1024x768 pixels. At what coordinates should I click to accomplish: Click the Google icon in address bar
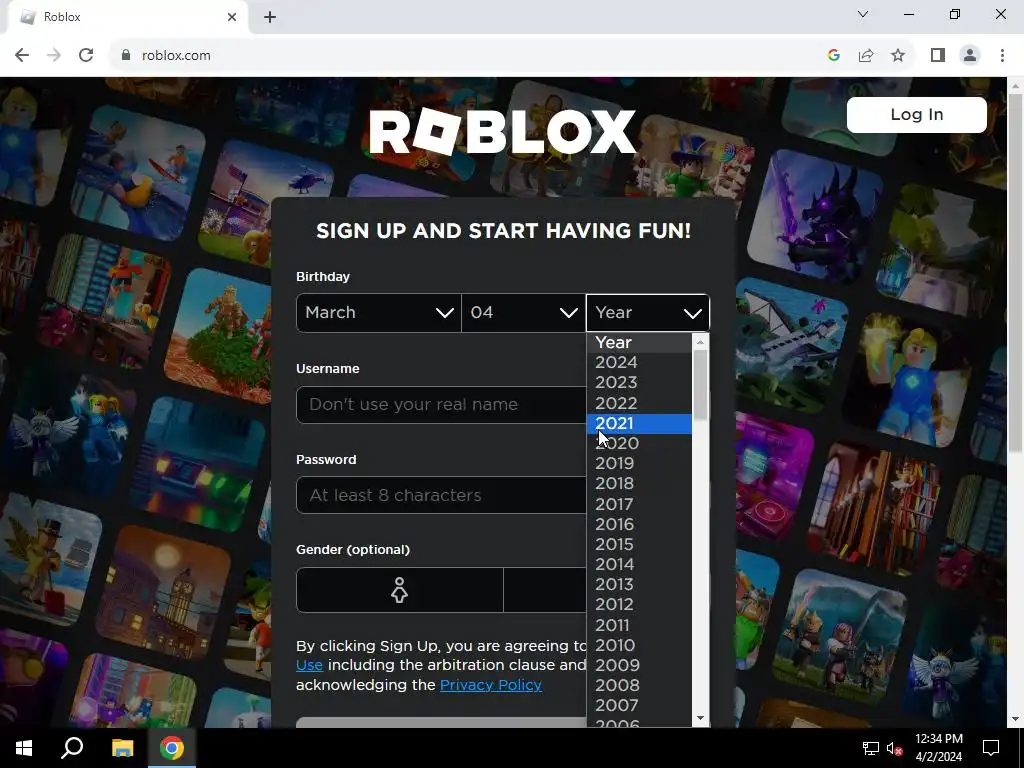[x=833, y=55]
